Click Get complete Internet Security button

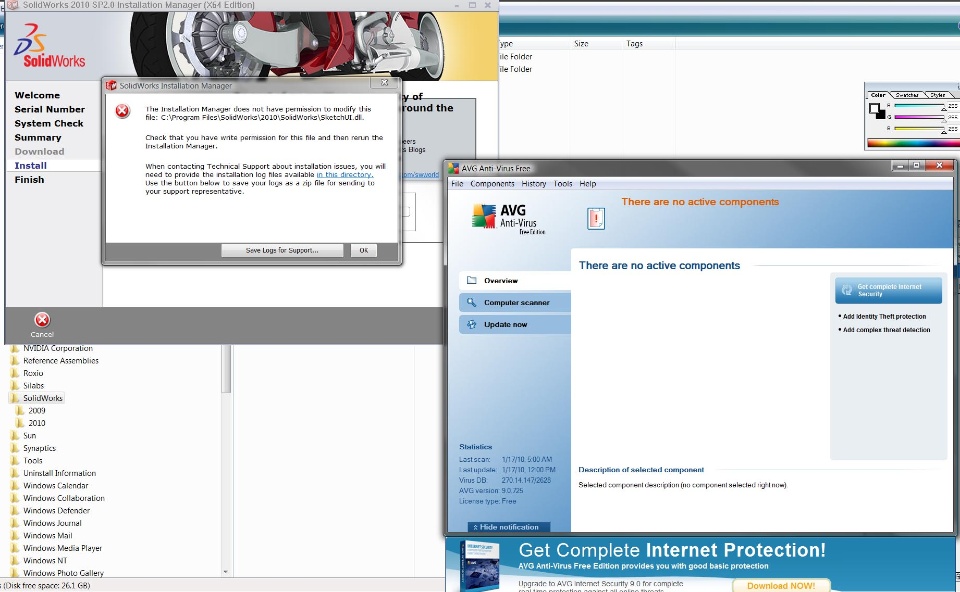point(888,290)
